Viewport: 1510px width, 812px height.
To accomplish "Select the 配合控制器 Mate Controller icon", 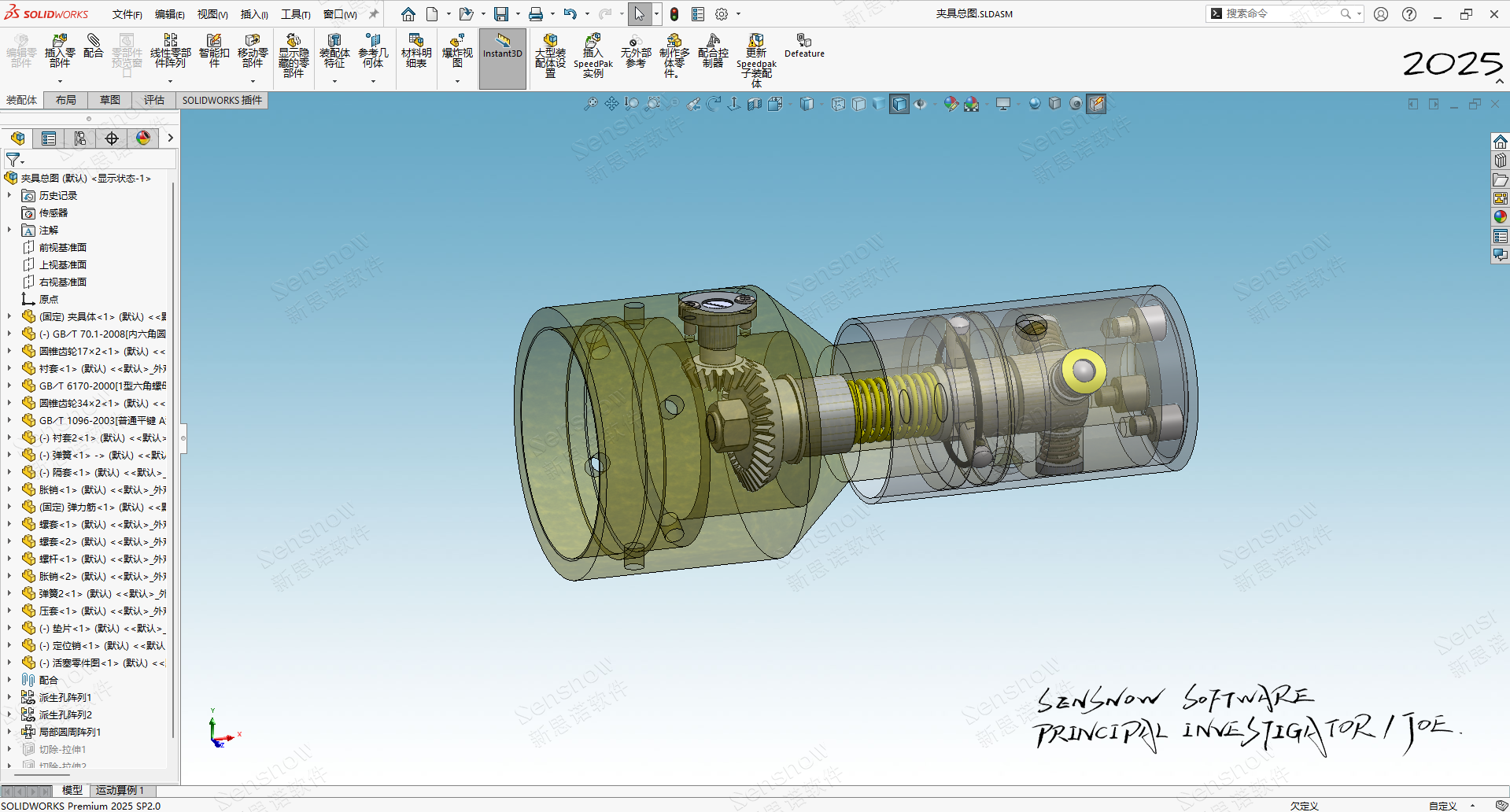I will (x=713, y=50).
